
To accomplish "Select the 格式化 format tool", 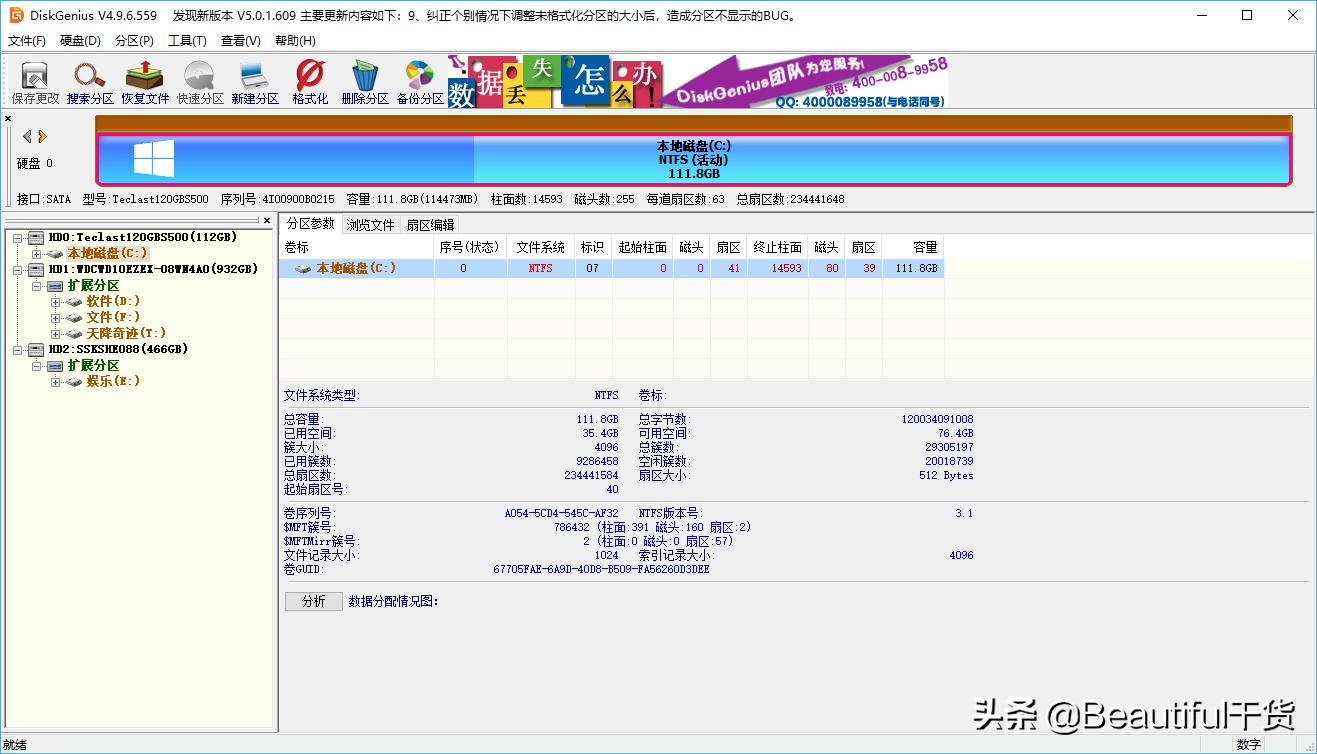I will tap(309, 80).
